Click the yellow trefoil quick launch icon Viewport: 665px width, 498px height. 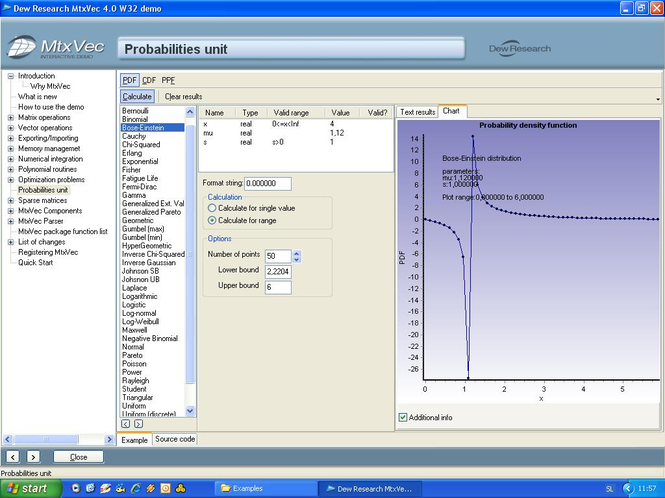coord(181,488)
